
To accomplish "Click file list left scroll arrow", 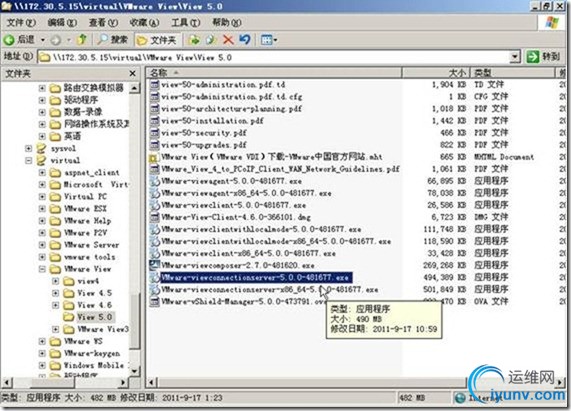I will pyautogui.click(x=152, y=382).
